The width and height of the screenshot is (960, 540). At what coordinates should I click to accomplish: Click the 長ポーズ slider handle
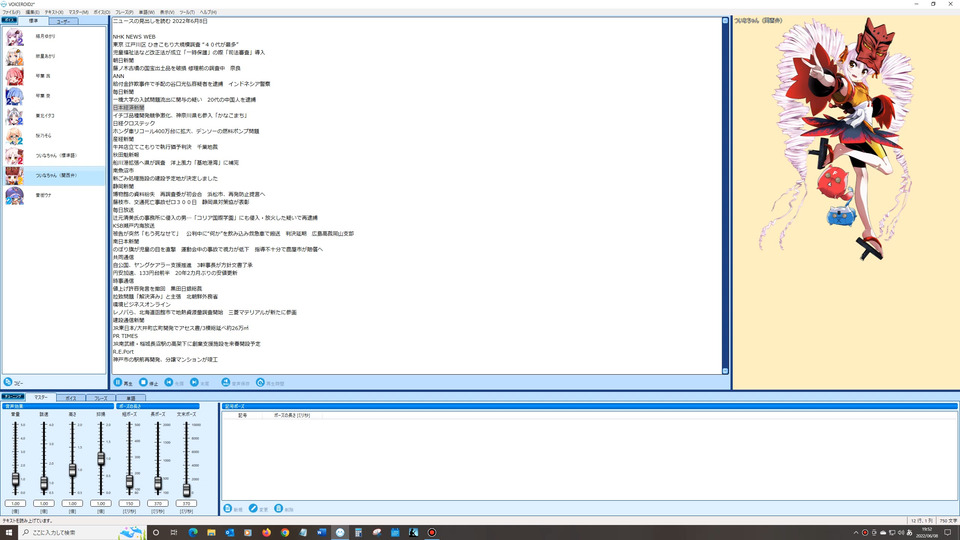158,484
